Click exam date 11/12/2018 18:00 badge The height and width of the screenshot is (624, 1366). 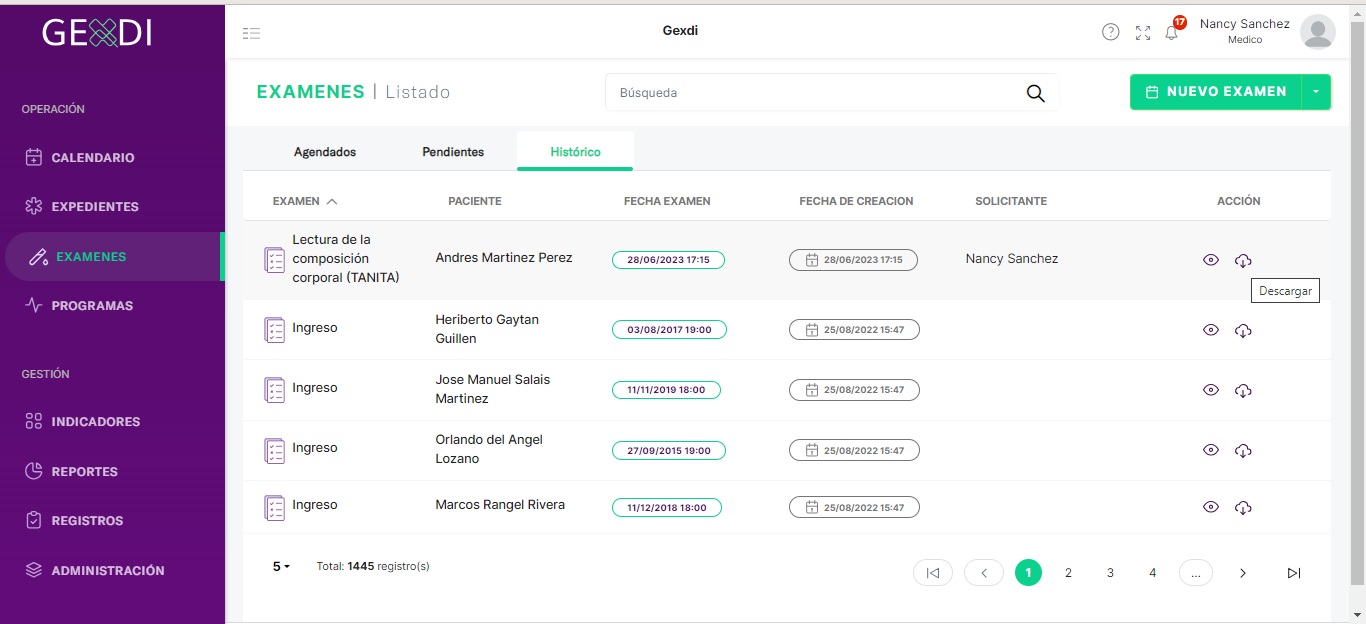[667, 508]
